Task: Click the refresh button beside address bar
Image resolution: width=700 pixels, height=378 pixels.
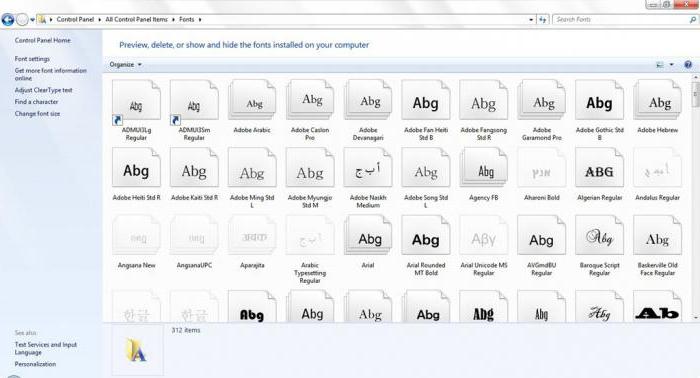Action: [x=542, y=20]
